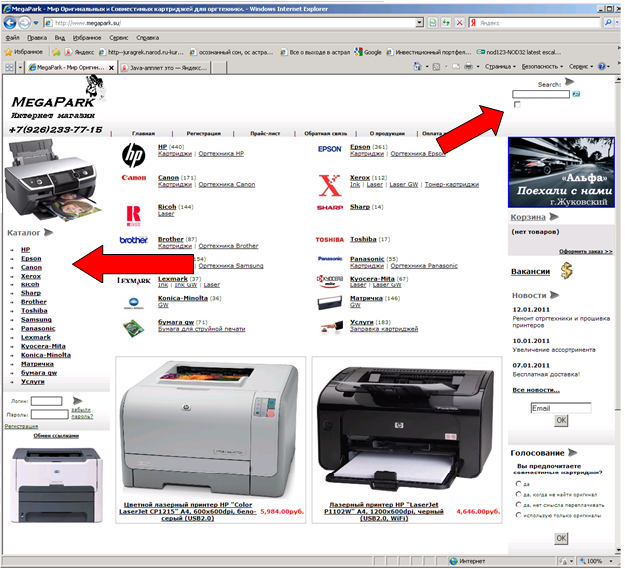Select poll option 'да, нет смысла переплачивать'
This screenshot has width=625, height=569.
(519, 504)
